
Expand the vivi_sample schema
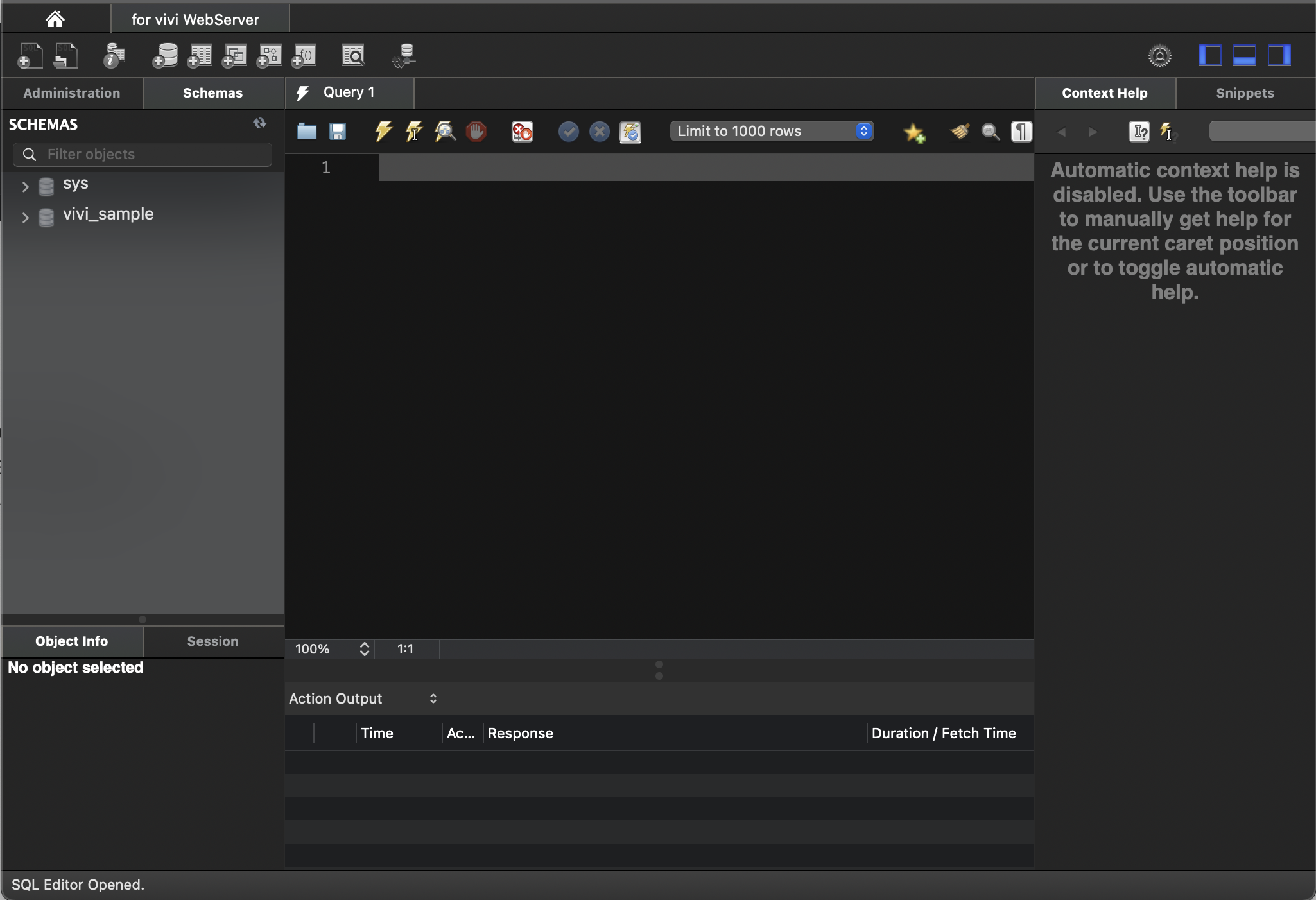[25, 217]
